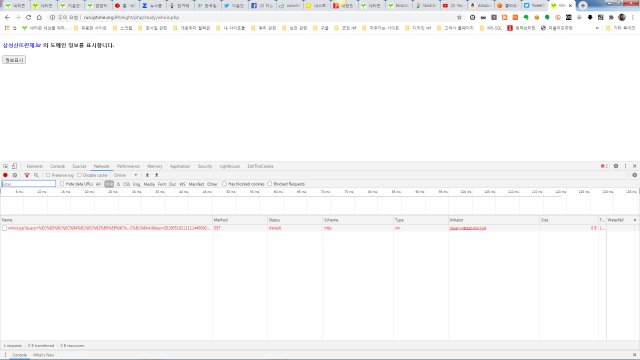Open the site info icon in the address bar
The height and width of the screenshot is (360, 640).
pos(52,18)
